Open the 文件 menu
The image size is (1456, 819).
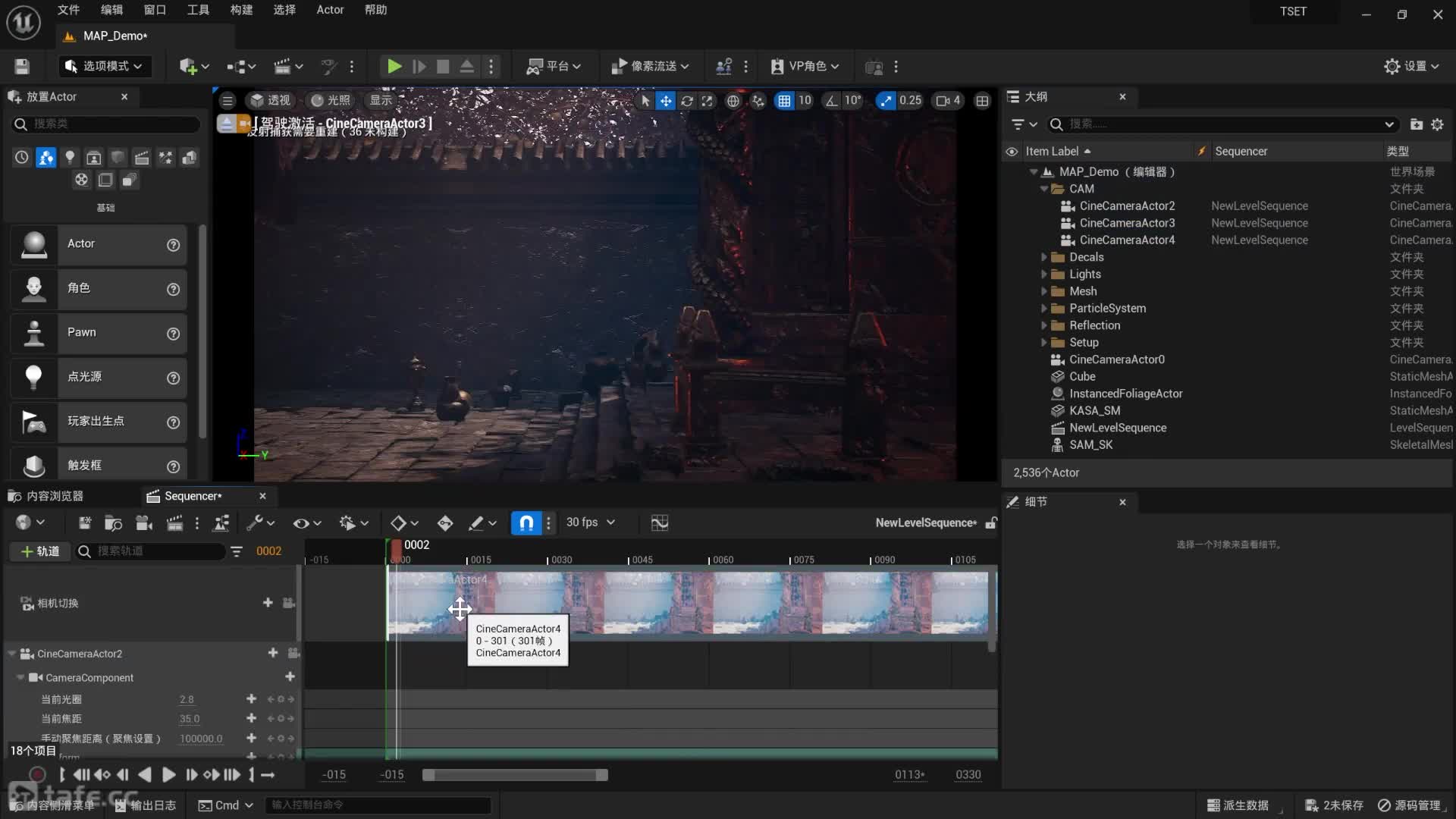68,10
